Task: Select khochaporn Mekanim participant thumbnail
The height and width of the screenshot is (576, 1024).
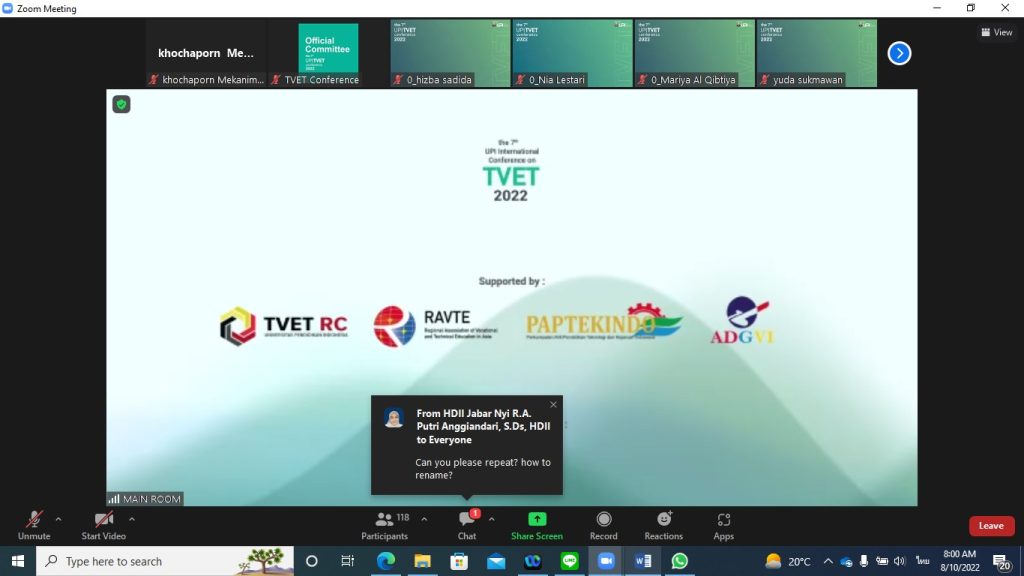Action: pos(206,54)
